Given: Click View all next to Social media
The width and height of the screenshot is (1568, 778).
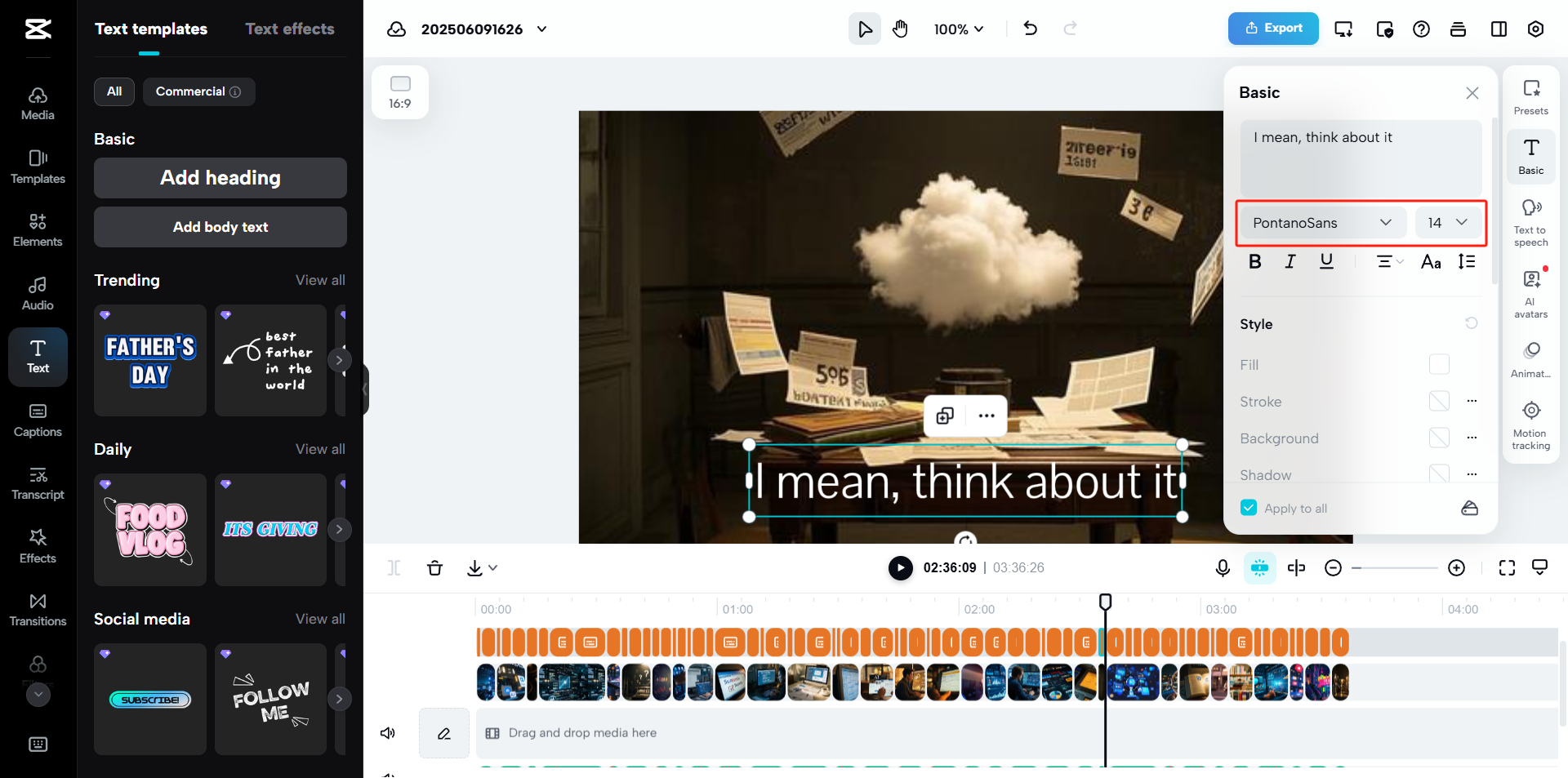Looking at the screenshot, I should point(320,619).
